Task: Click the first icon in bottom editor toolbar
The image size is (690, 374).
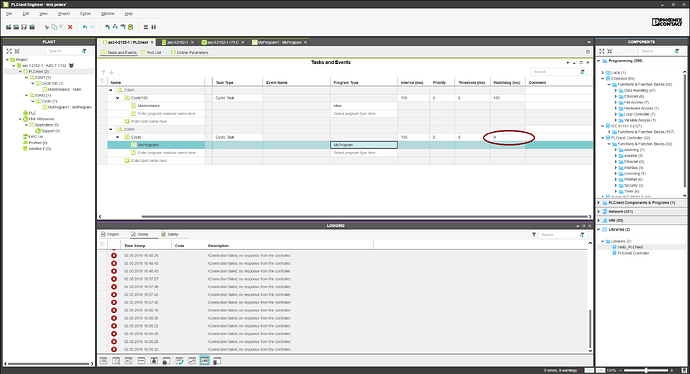Action: tap(103, 360)
